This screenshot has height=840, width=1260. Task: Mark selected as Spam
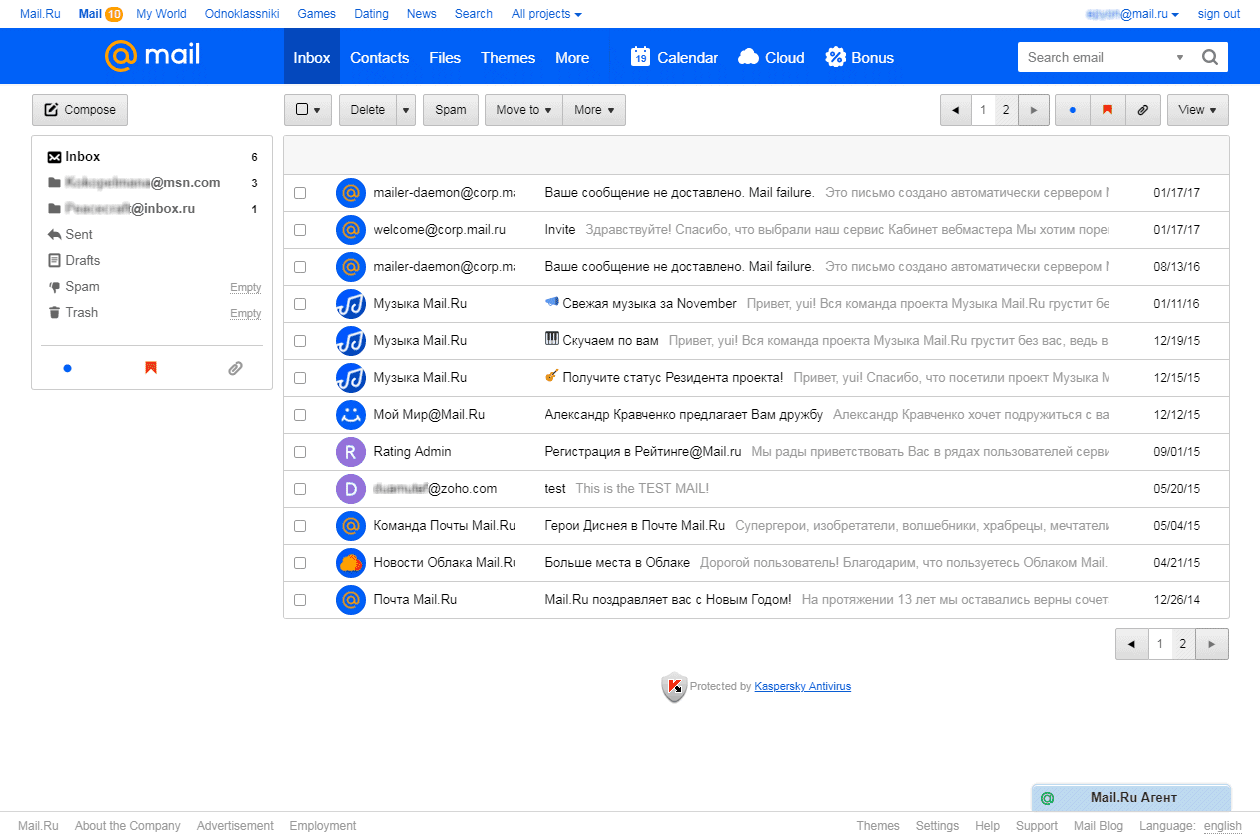pos(451,110)
